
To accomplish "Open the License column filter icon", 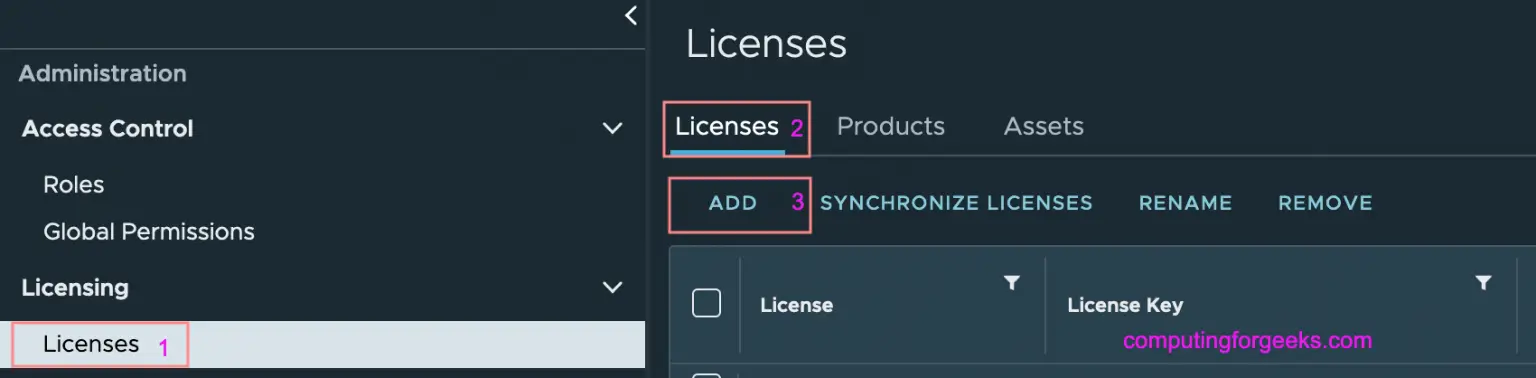I will [1012, 283].
